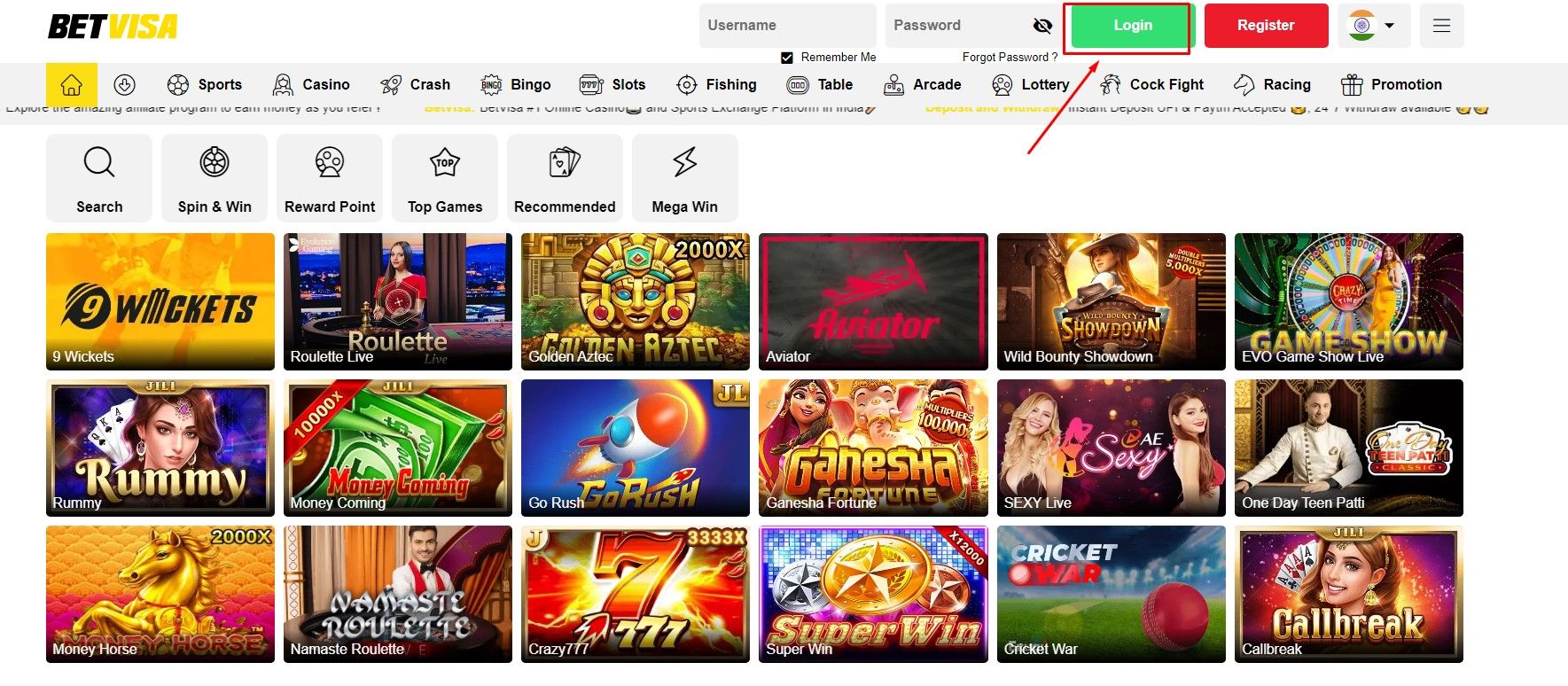This screenshot has height=686, width=1568.
Task: Launch the Money Coming game
Action: pos(398,448)
